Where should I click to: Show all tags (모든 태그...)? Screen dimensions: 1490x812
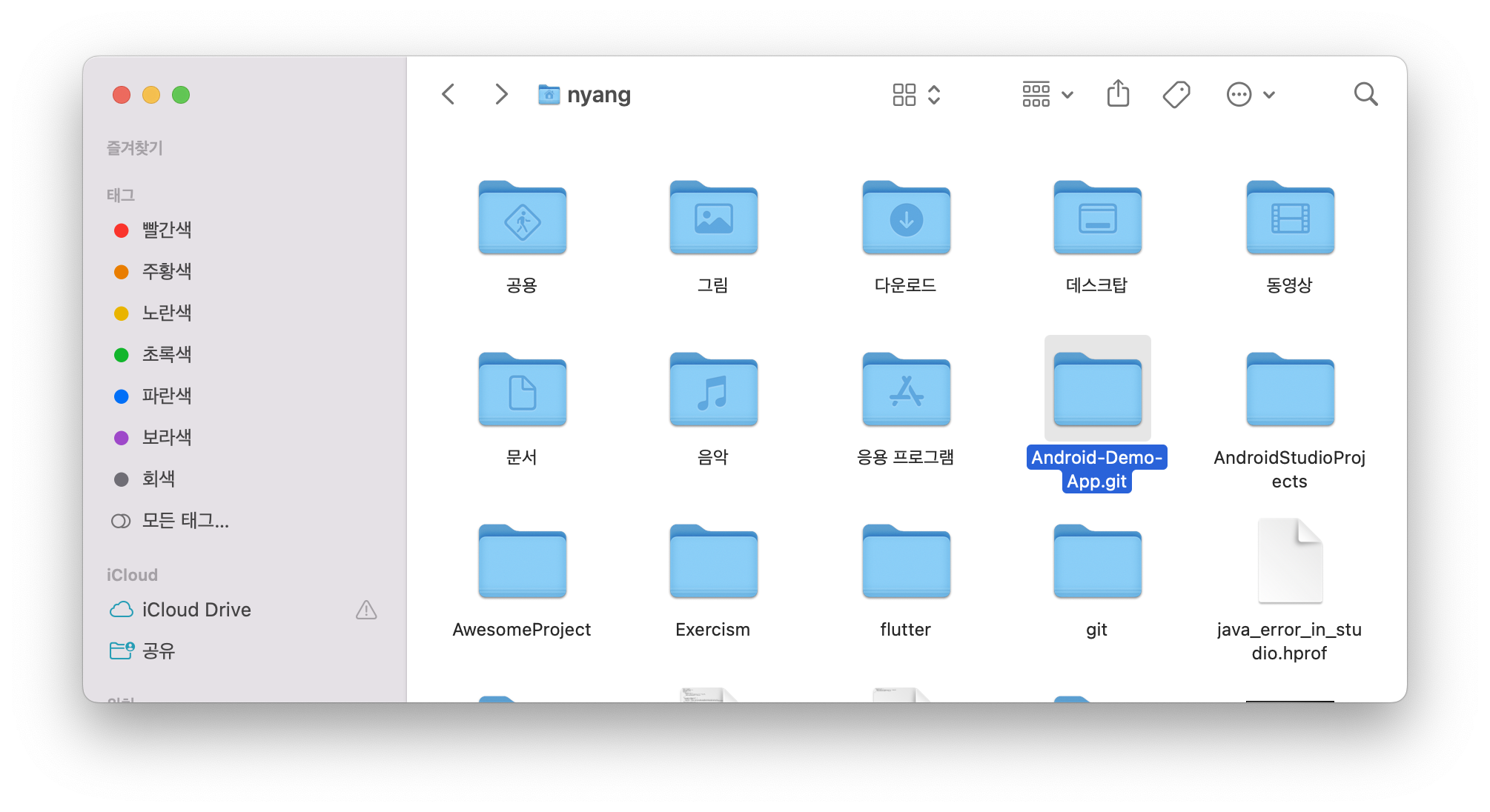(x=185, y=521)
